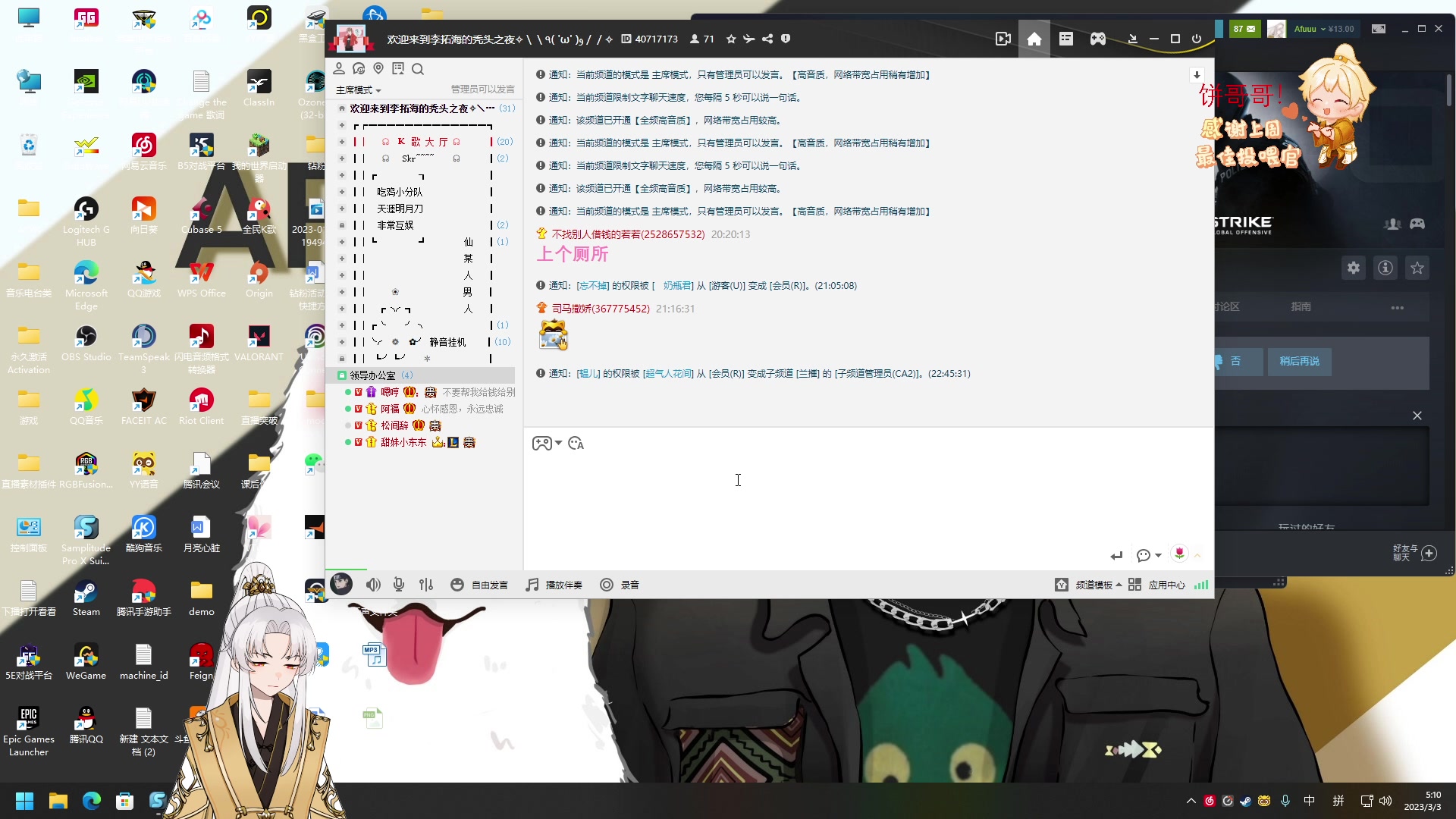Select user 松间辞 in channel list

[x=394, y=425]
